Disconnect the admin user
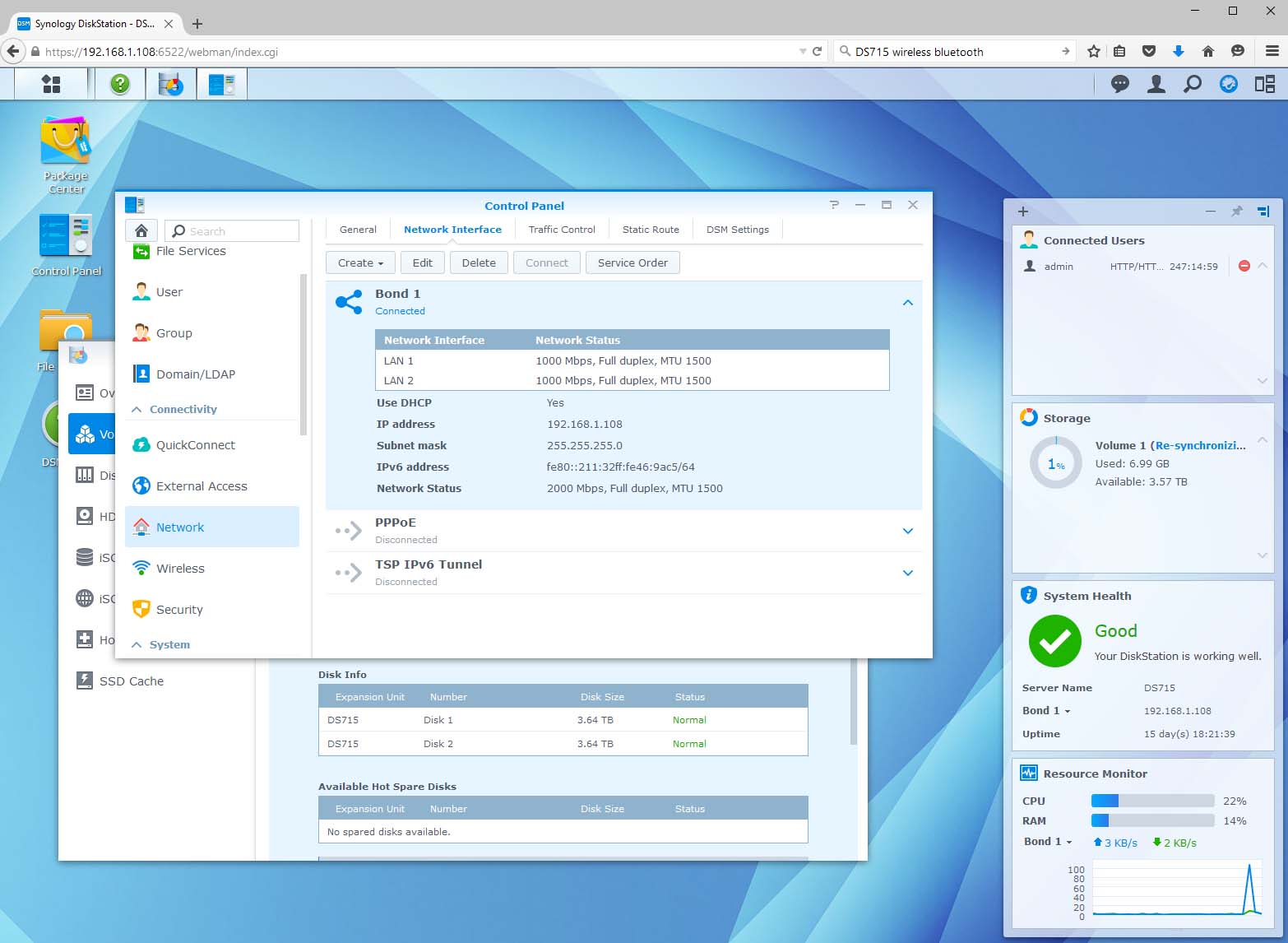The height and width of the screenshot is (943, 1288). coord(1244,266)
